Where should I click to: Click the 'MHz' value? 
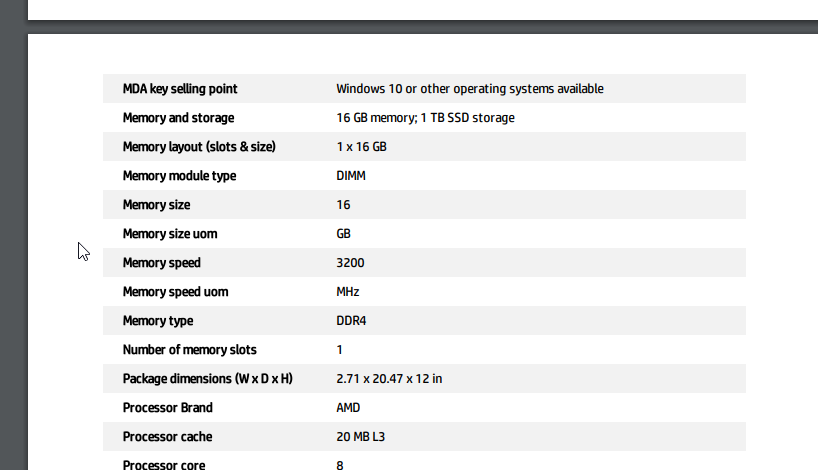click(x=347, y=292)
